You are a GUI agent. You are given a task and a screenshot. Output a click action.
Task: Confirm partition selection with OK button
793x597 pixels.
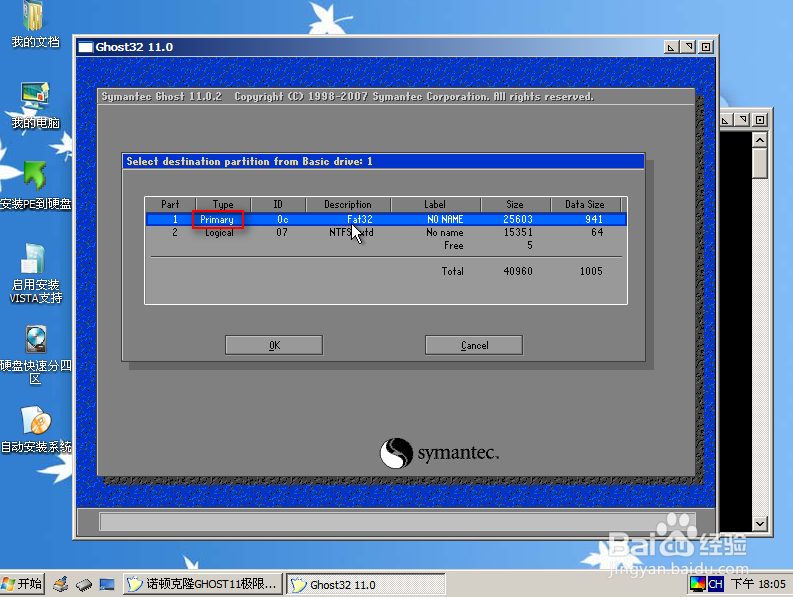274,345
